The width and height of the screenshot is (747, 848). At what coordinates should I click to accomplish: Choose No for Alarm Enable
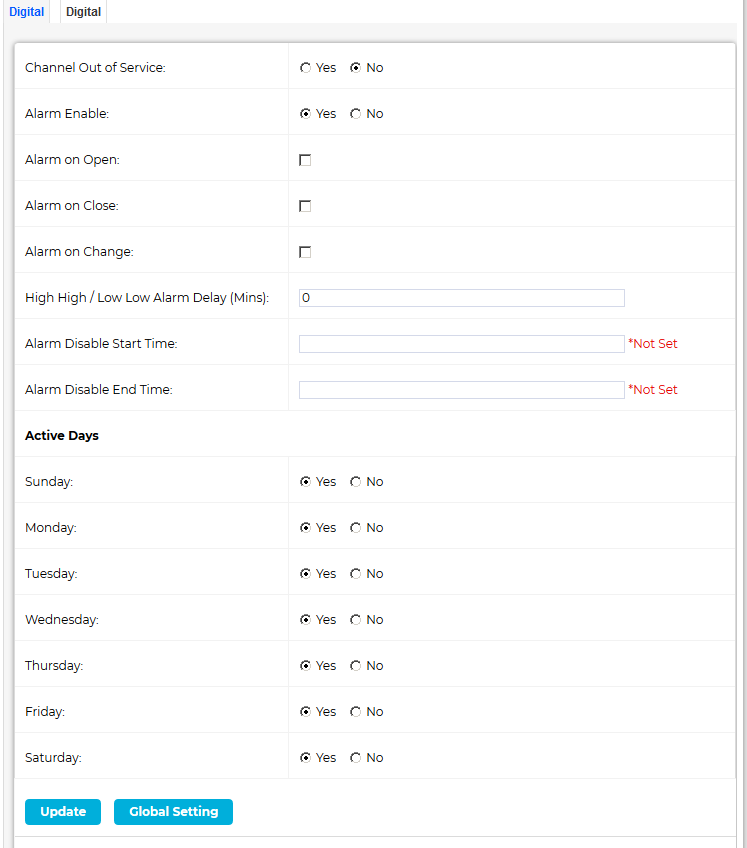point(355,114)
